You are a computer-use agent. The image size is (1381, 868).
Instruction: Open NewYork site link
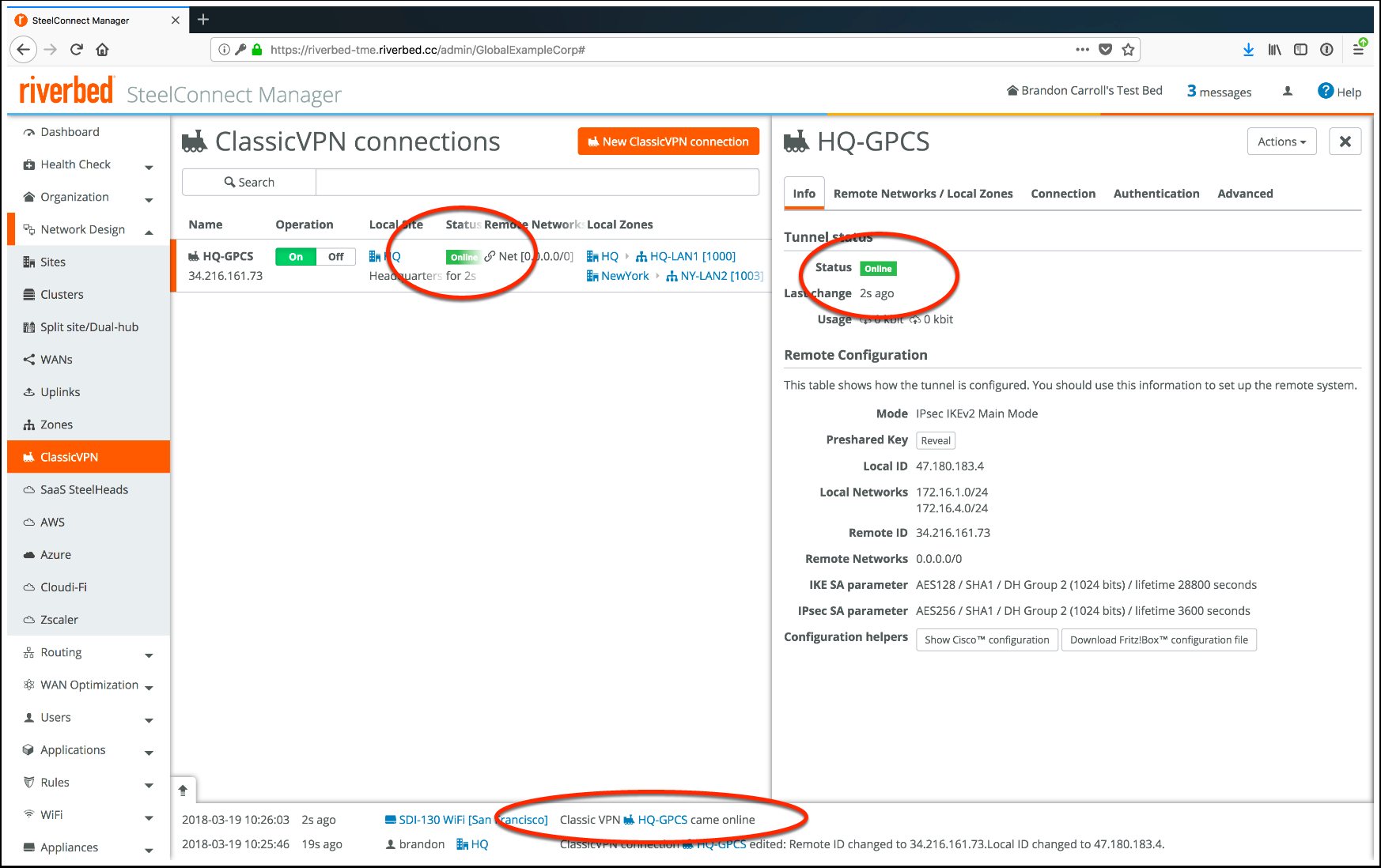coord(618,276)
